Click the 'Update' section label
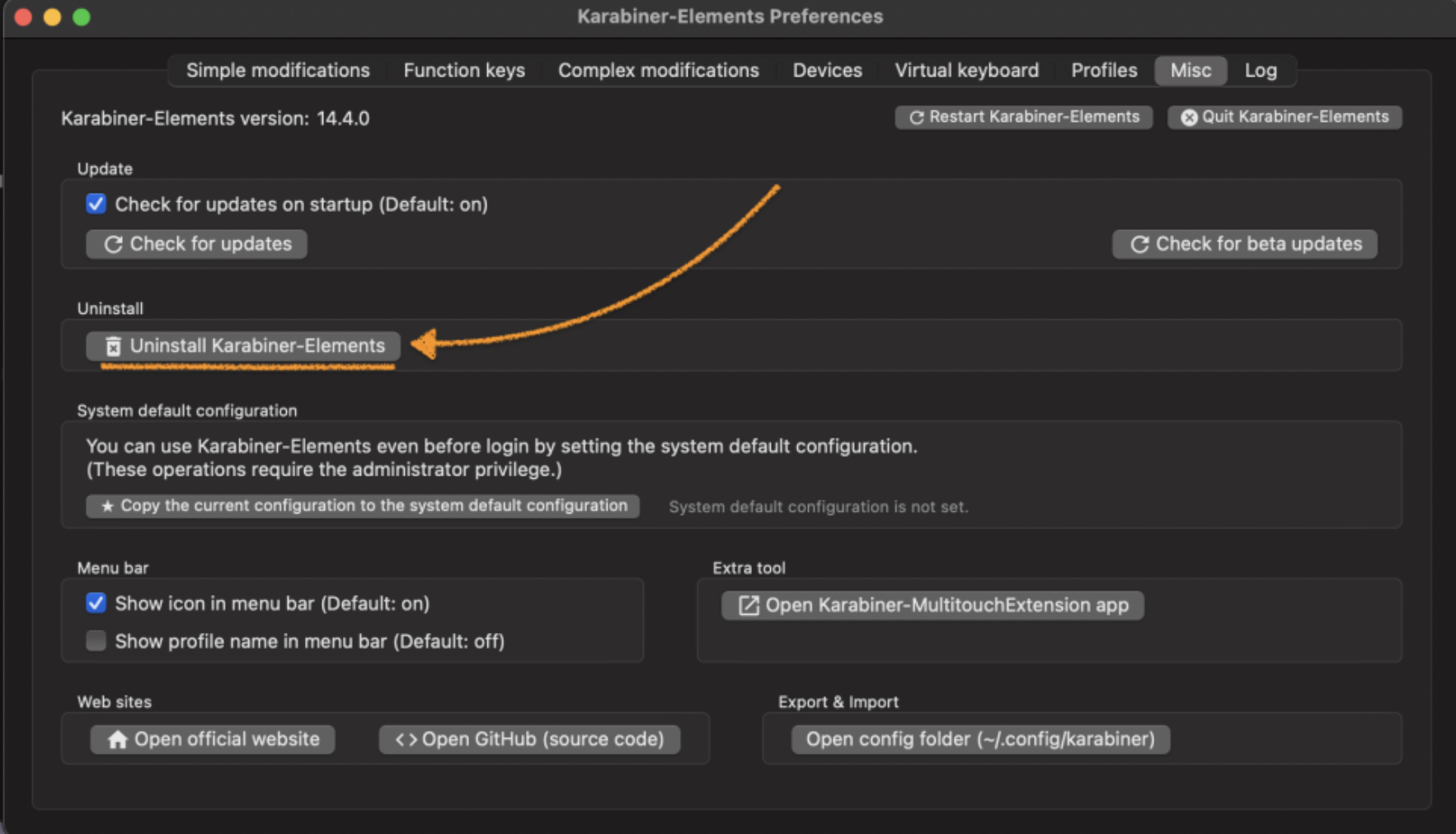 [x=105, y=168]
